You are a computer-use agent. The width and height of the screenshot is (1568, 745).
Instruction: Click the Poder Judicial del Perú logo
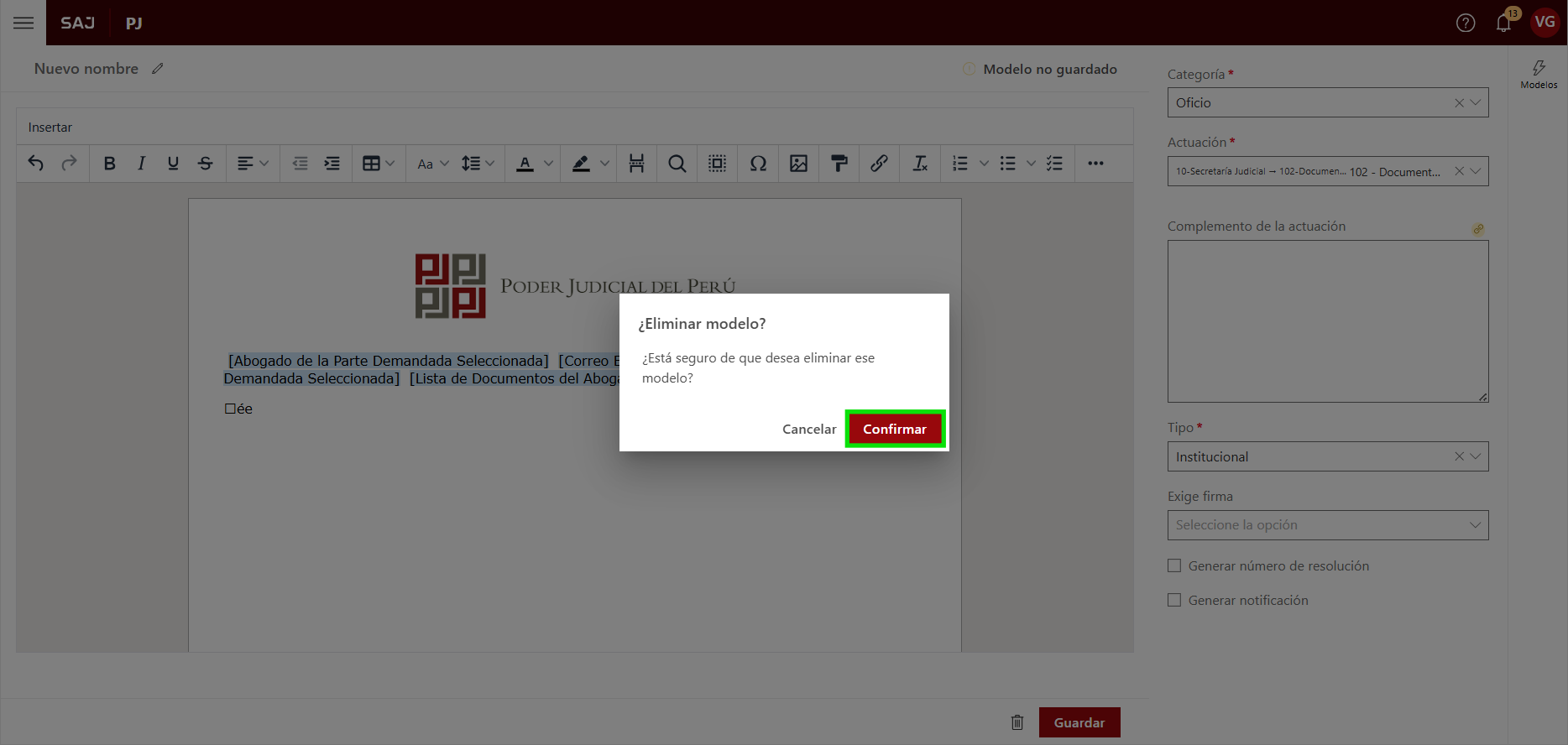575,286
